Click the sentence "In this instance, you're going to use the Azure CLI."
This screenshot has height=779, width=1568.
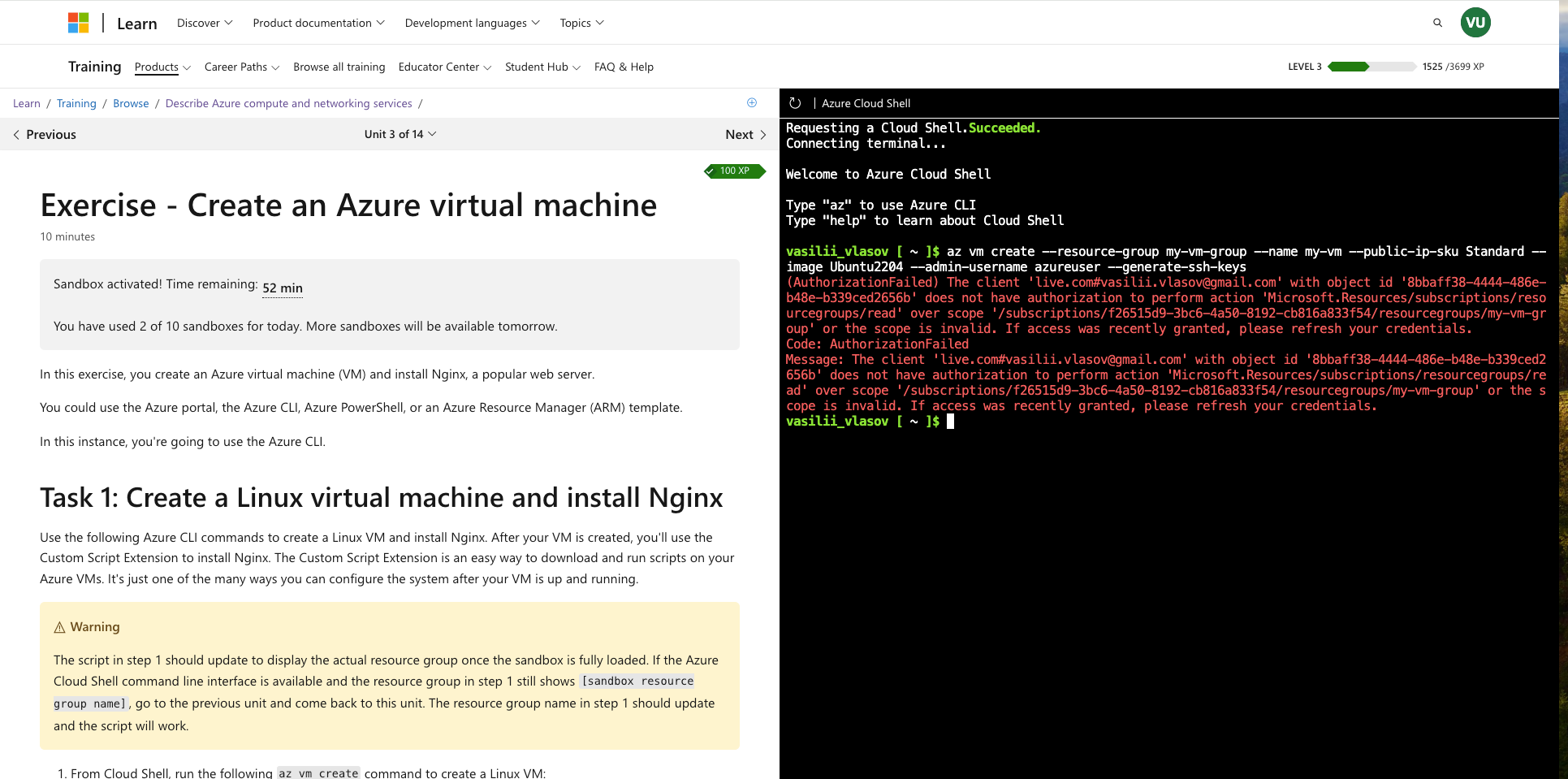183,442
